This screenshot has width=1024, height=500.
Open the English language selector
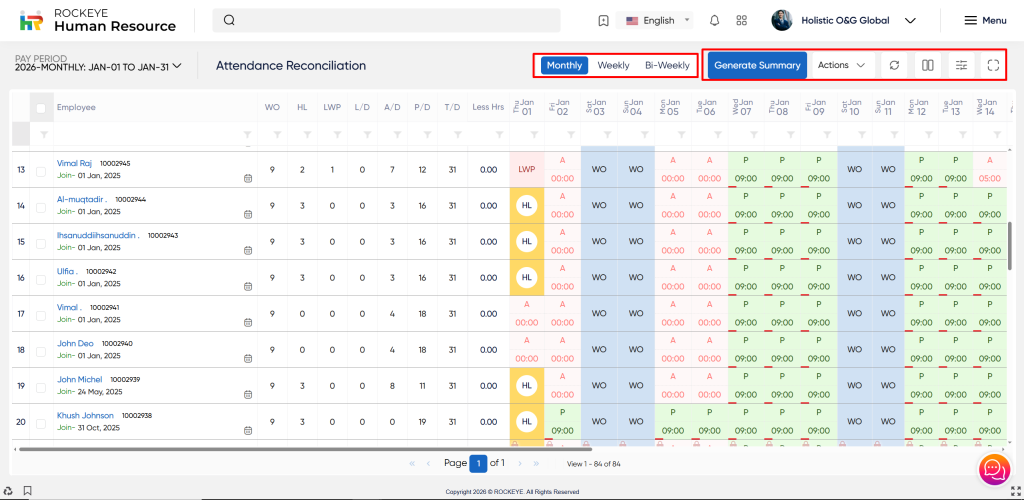tap(657, 20)
